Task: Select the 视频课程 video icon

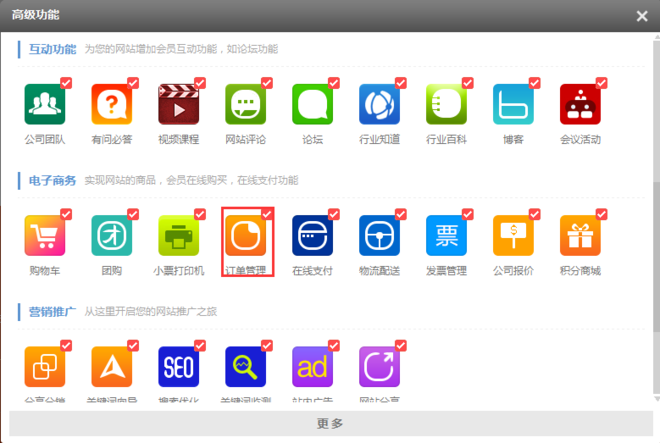Action: point(178,104)
